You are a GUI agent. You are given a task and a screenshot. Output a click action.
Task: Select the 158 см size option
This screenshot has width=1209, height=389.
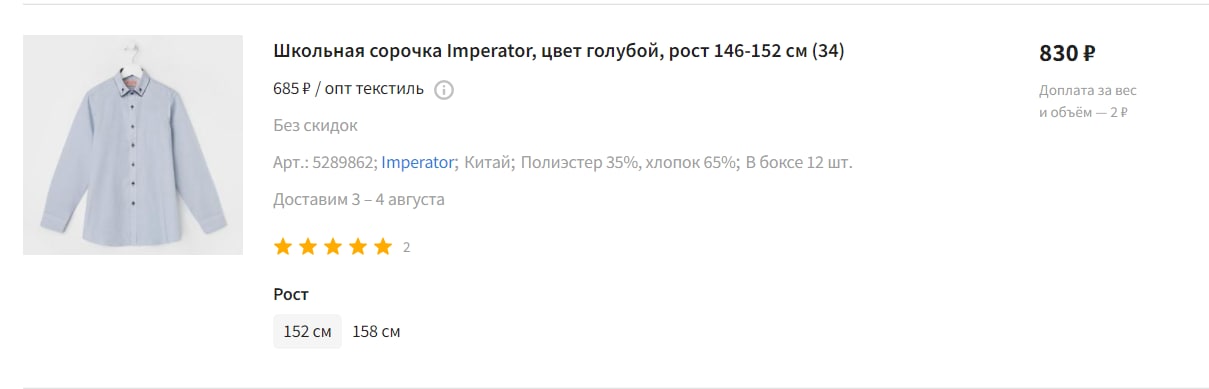[x=377, y=332]
